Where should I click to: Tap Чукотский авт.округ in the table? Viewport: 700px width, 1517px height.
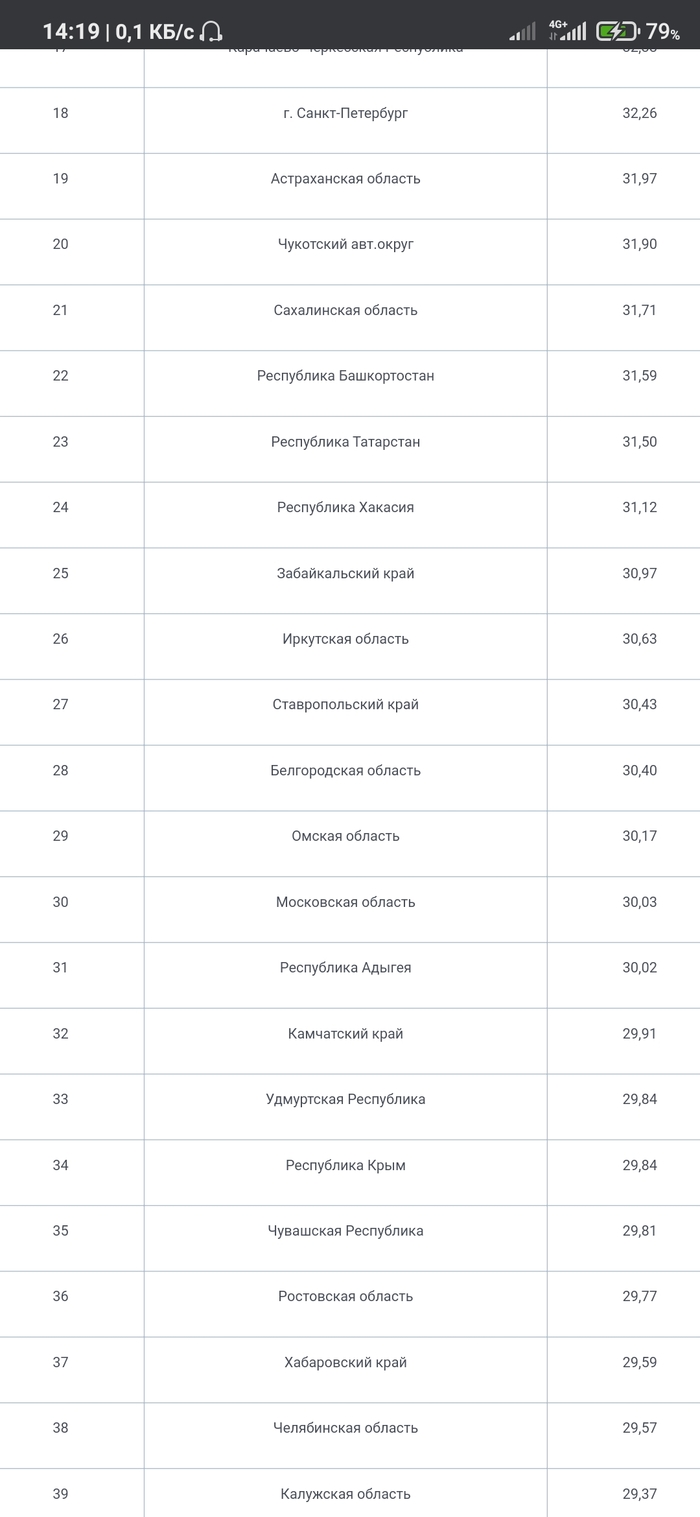point(346,244)
